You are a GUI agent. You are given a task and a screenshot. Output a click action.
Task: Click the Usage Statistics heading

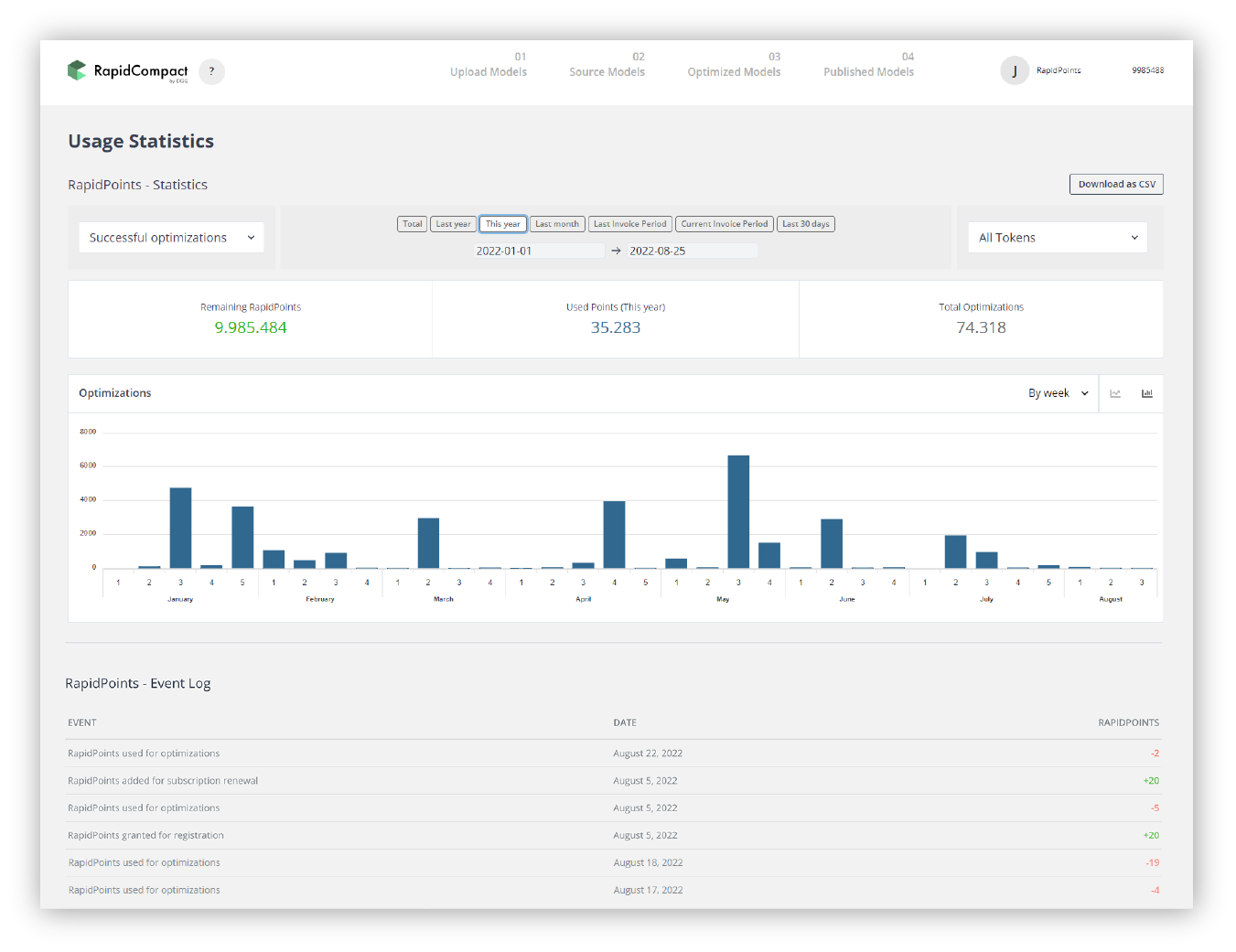point(141,141)
